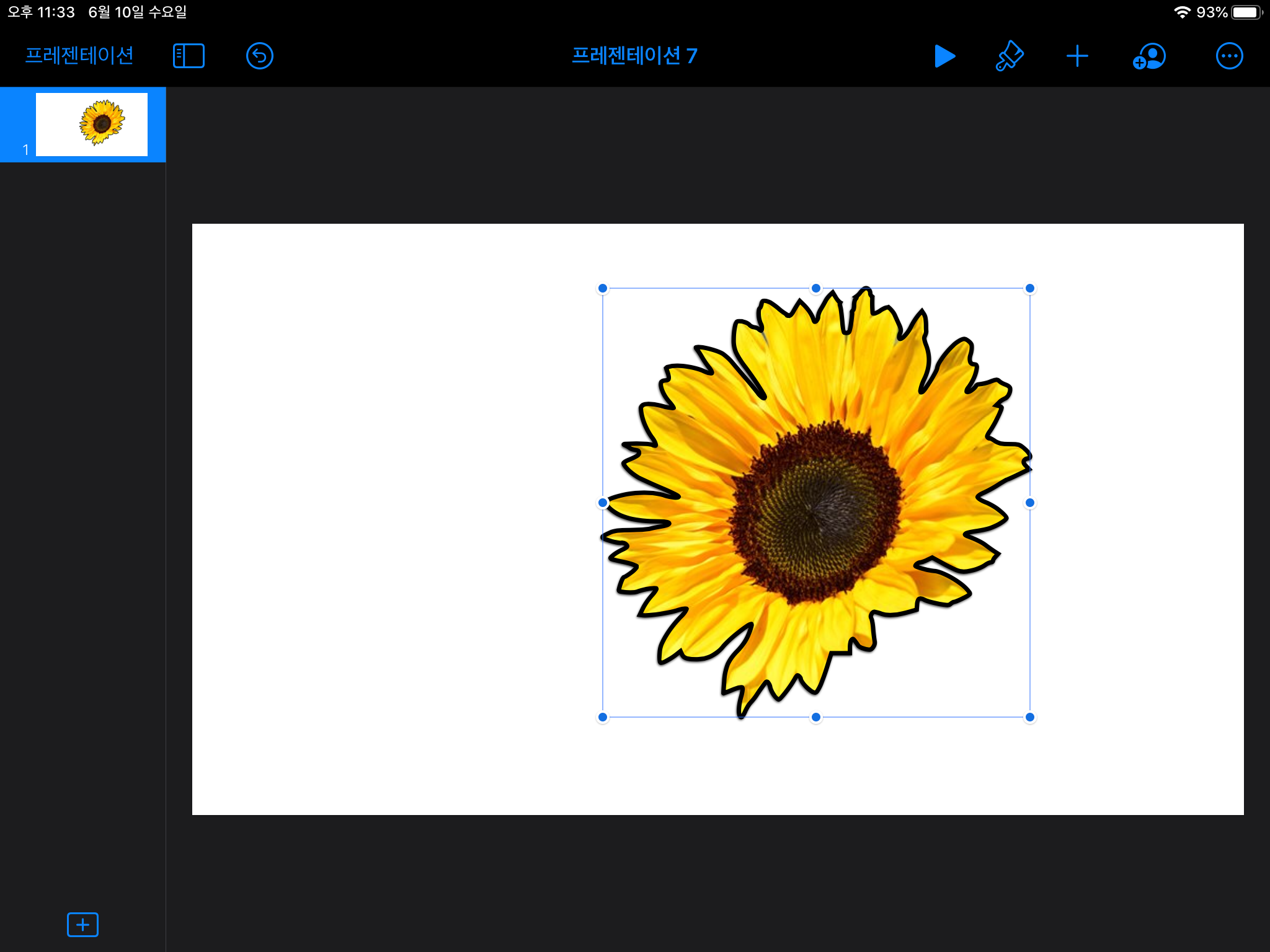Viewport: 1270px width, 952px height.
Task: Click the right-middle selection handle
Action: pos(1030,503)
